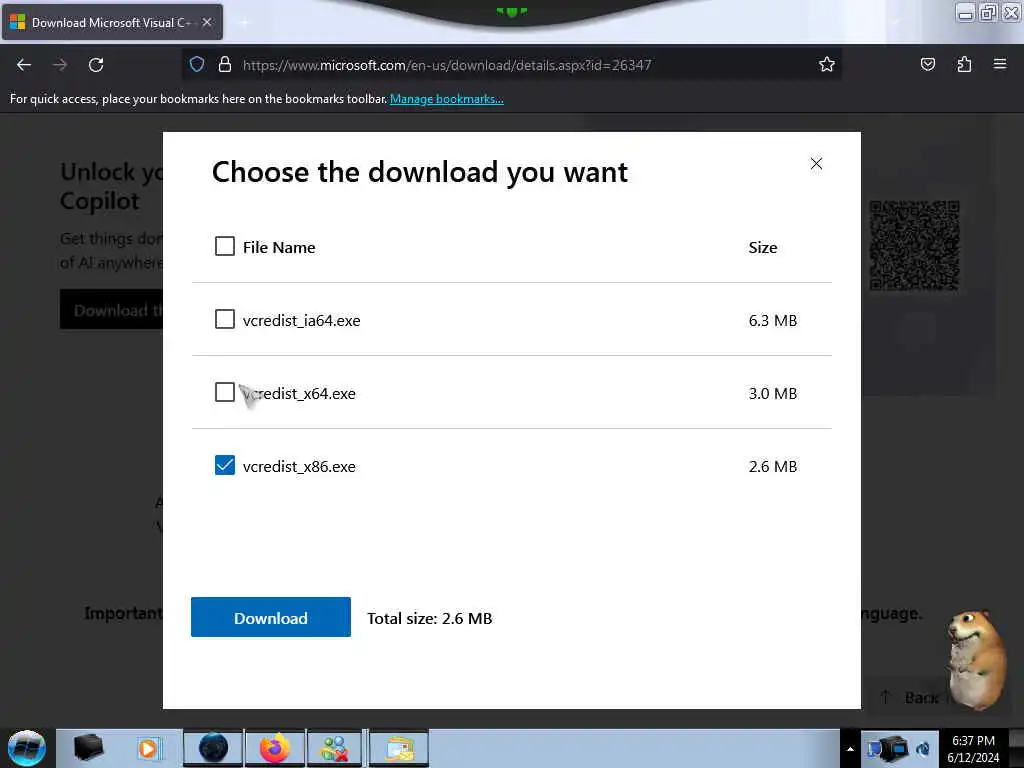Viewport: 1024px width, 768px height.
Task: Open the people-with-red-X taskbar app
Action: [x=334, y=748]
